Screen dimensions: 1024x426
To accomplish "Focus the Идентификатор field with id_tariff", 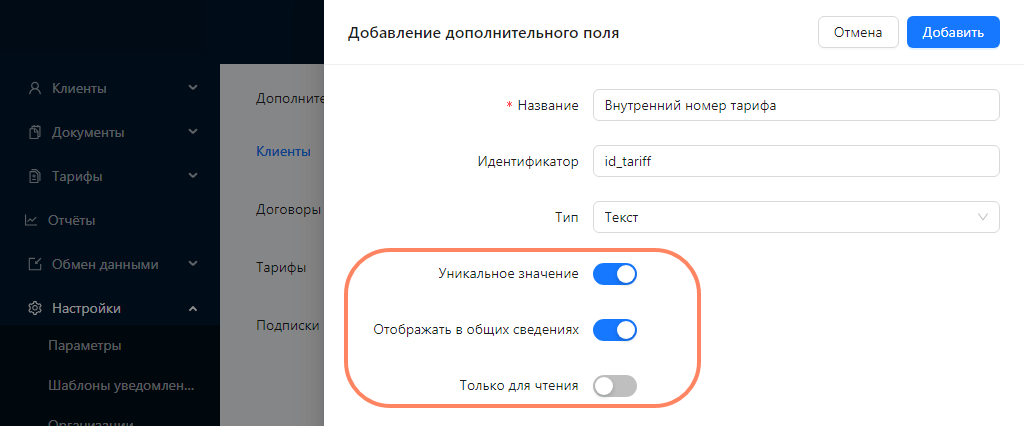I will tap(796, 161).
